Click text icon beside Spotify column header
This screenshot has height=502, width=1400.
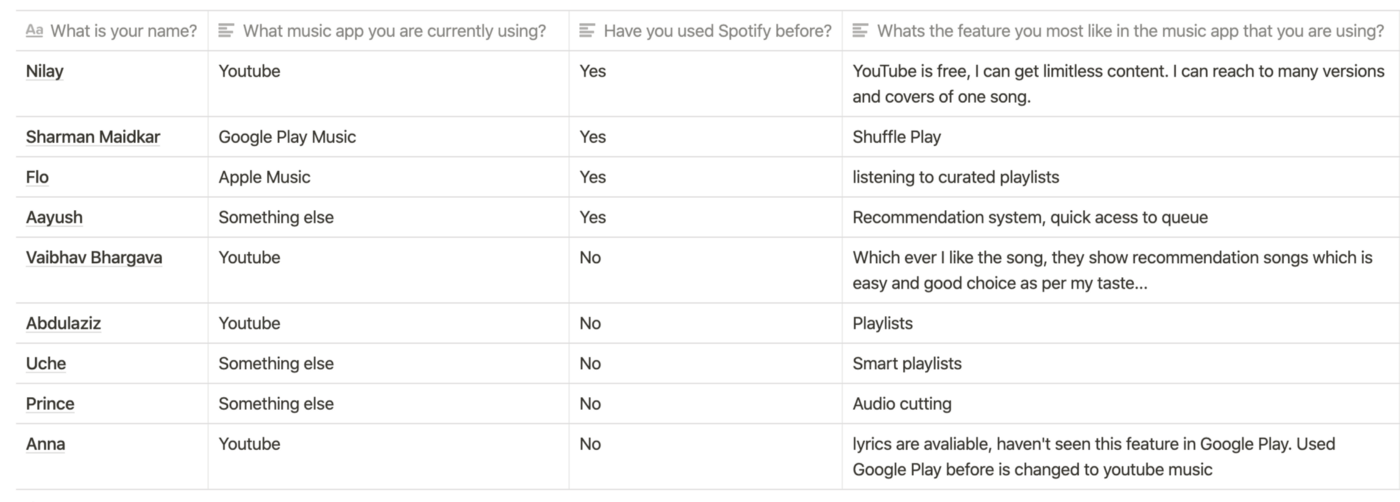point(587,31)
